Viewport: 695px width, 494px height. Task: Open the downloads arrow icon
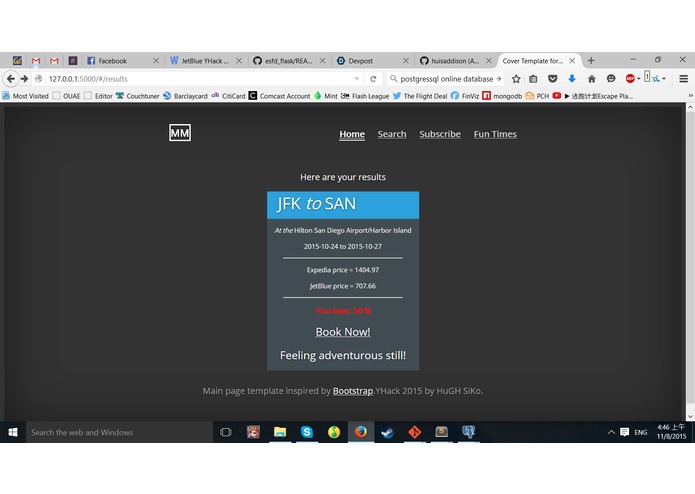click(572, 79)
